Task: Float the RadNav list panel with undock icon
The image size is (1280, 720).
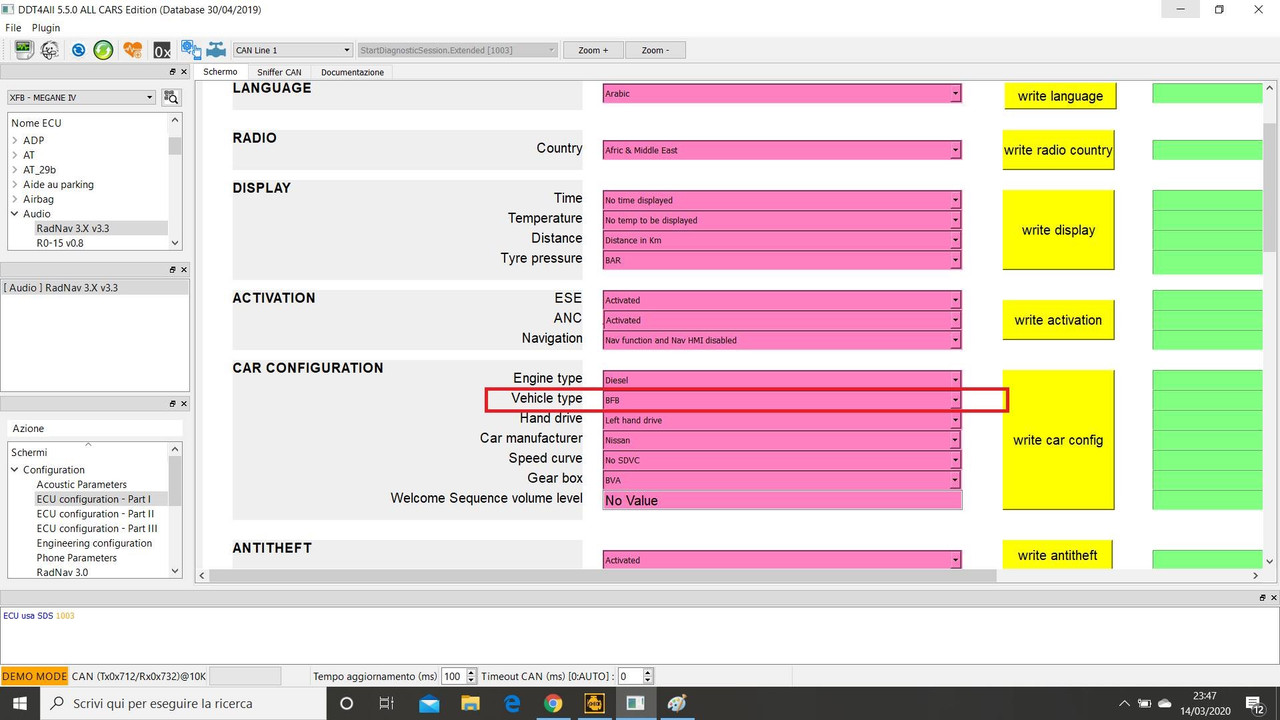Action: 172,269
